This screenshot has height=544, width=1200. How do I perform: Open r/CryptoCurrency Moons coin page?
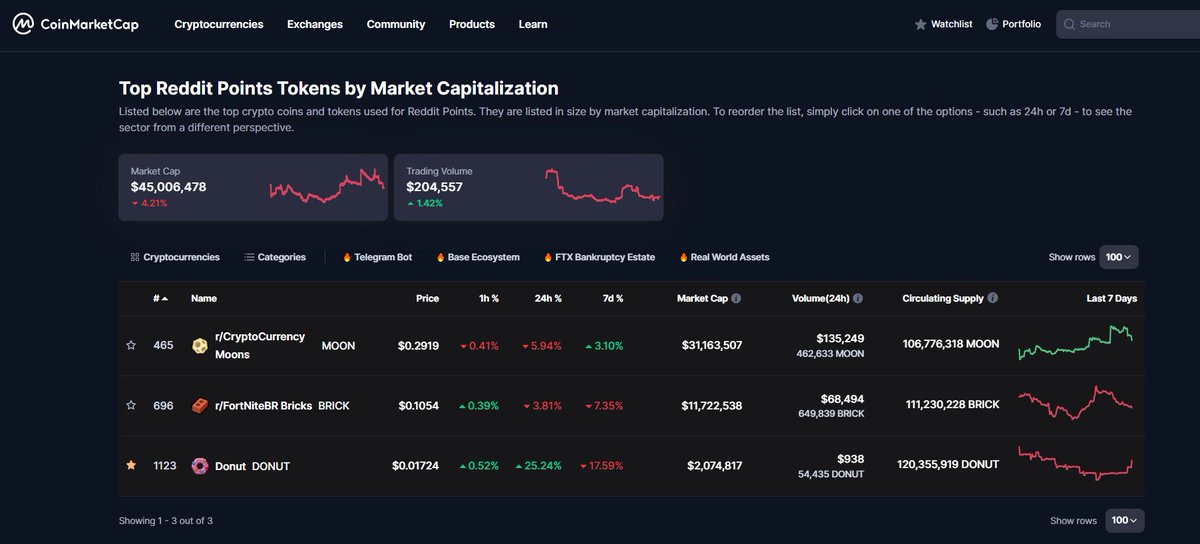click(x=260, y=346)
